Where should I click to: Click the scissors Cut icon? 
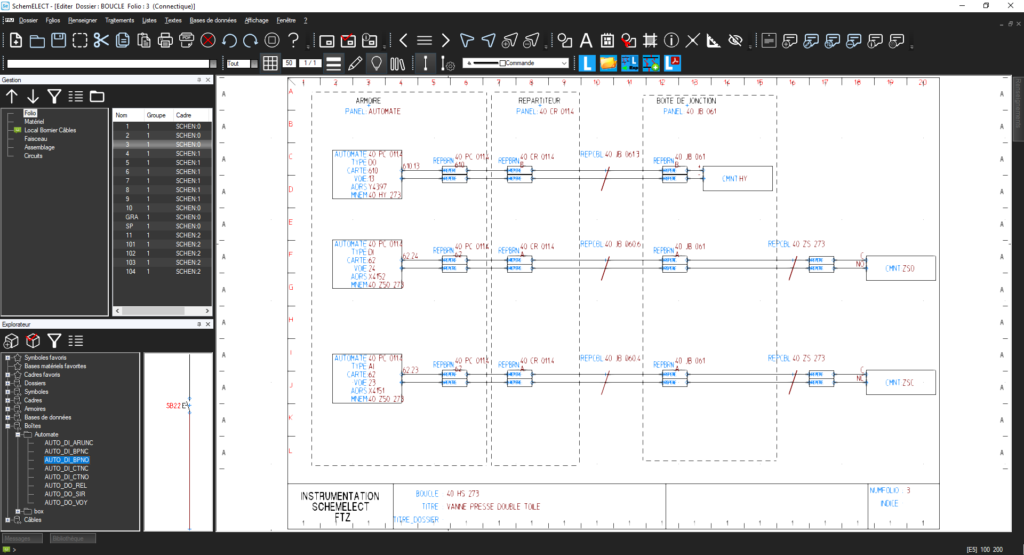point(100,41)
